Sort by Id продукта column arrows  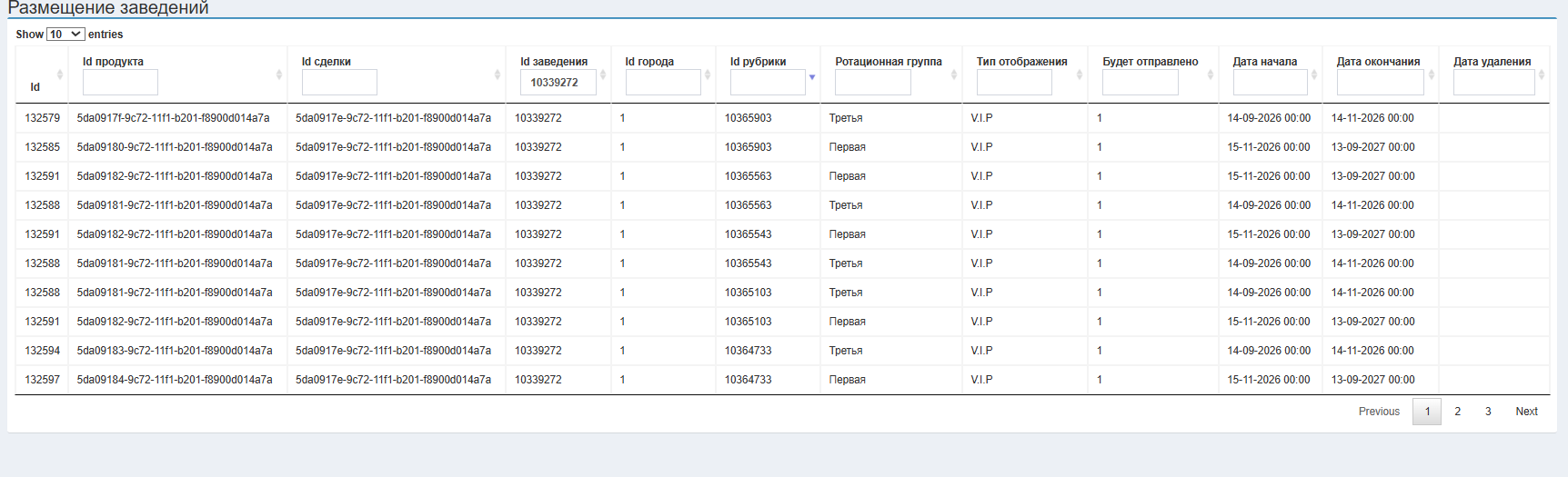pyautogui.click(x=279, y=75)
